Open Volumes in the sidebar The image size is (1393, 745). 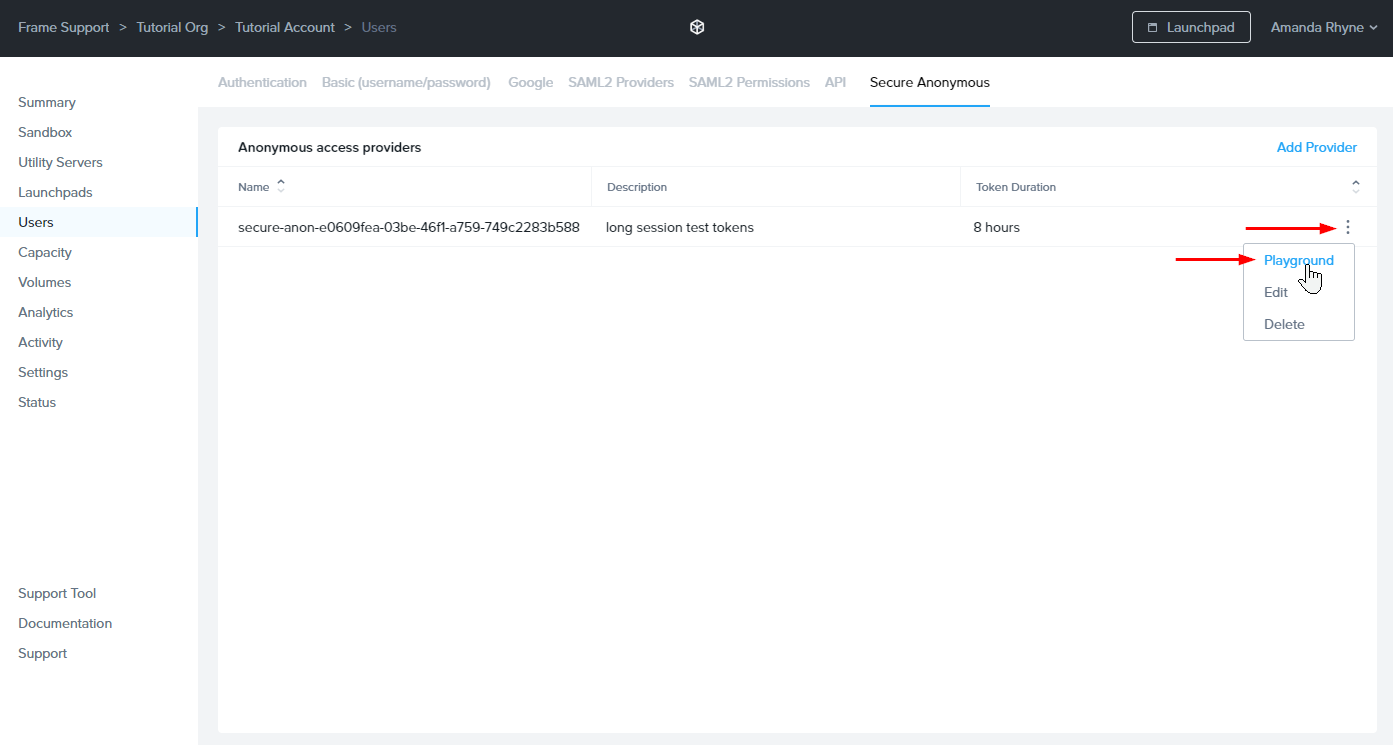click(44, 282)
